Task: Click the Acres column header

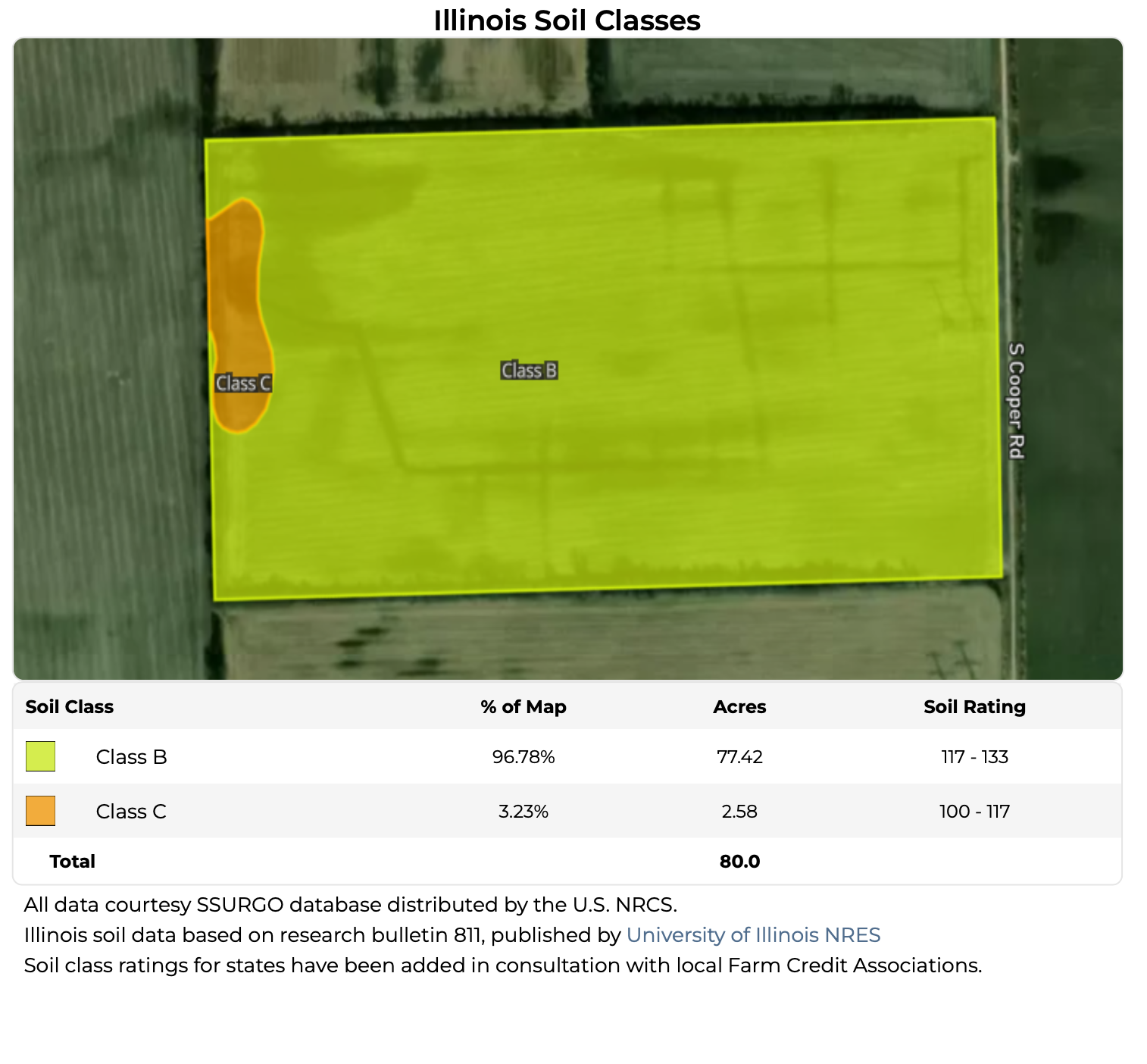Action: [x=739, y=706]
